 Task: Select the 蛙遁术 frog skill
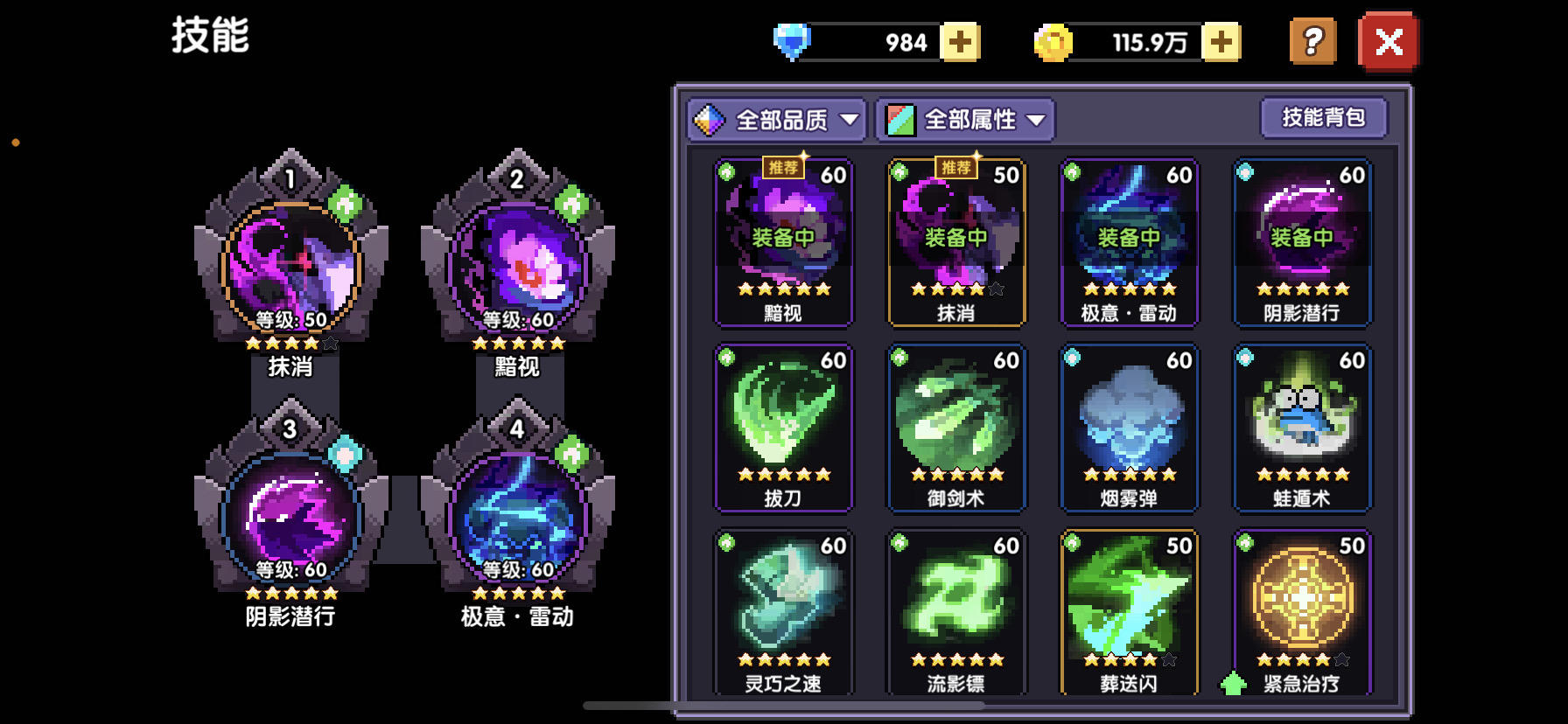pos(1302,428)
